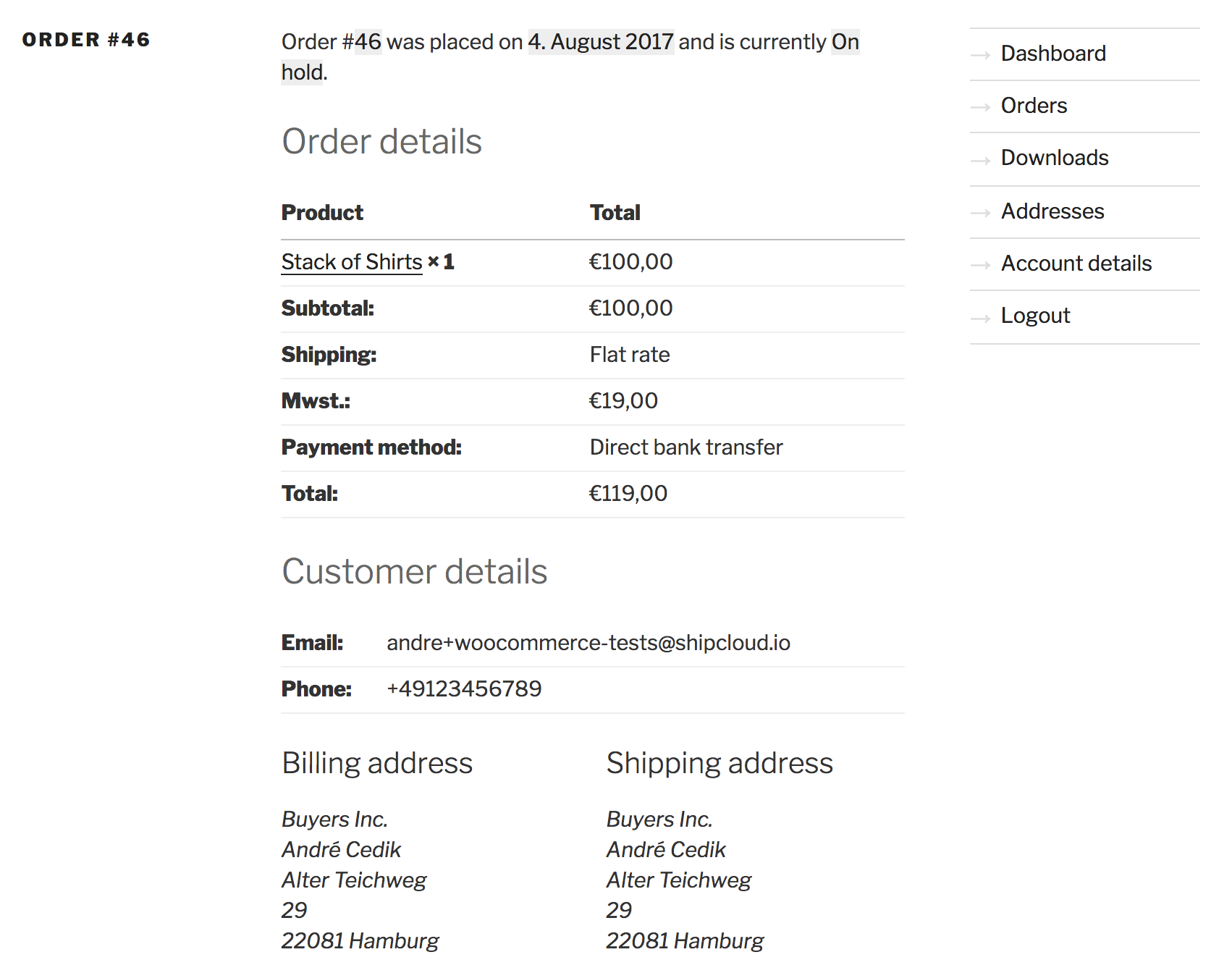
Task: Select the Total amount €119,00
Action: coord(628,493)
